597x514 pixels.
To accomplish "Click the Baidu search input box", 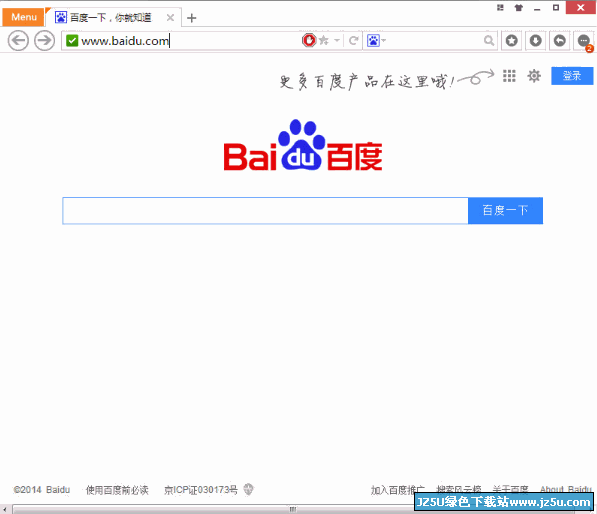I will tap(265, 211).
